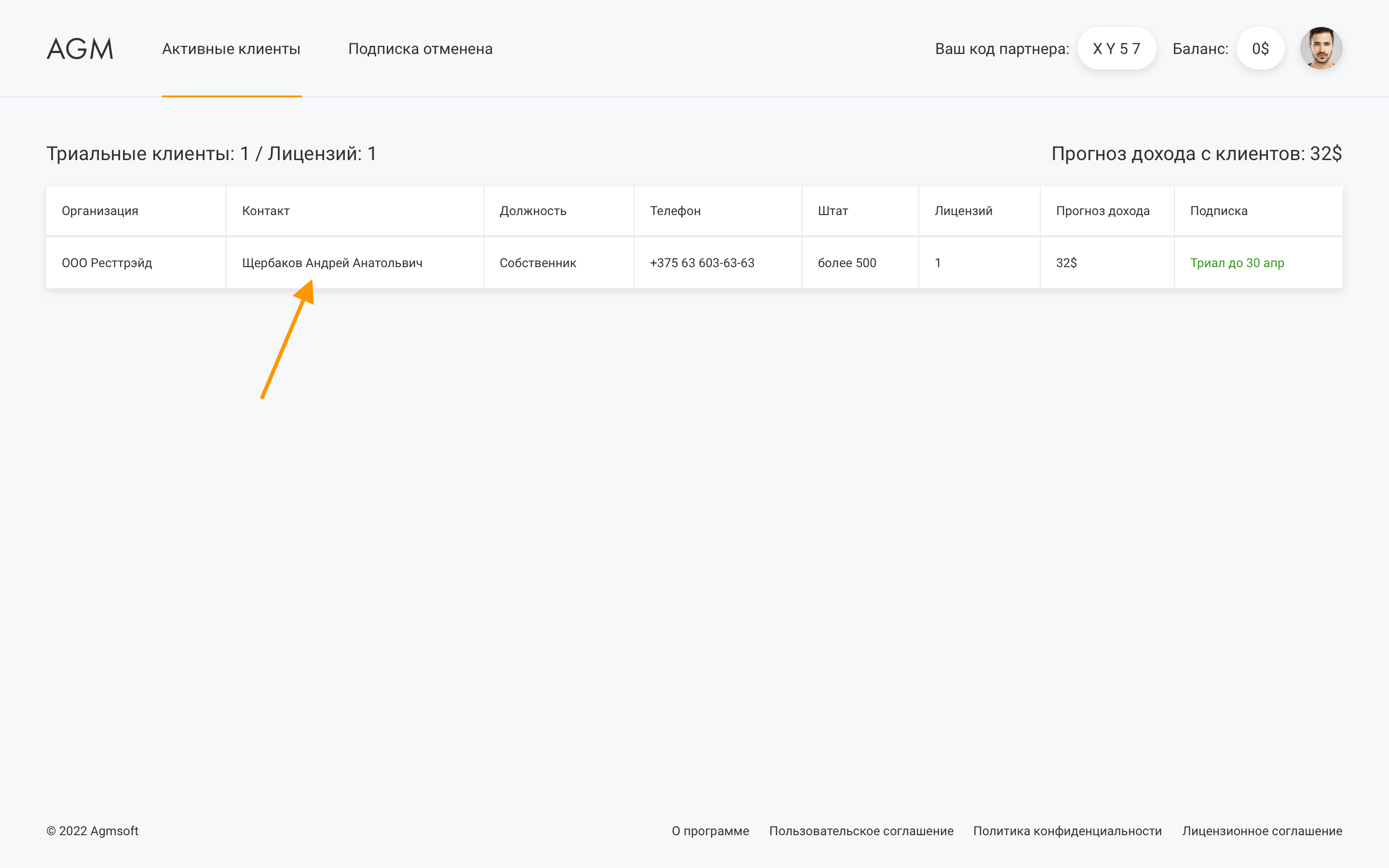Open the user profile avatar

coord(1321,49)
